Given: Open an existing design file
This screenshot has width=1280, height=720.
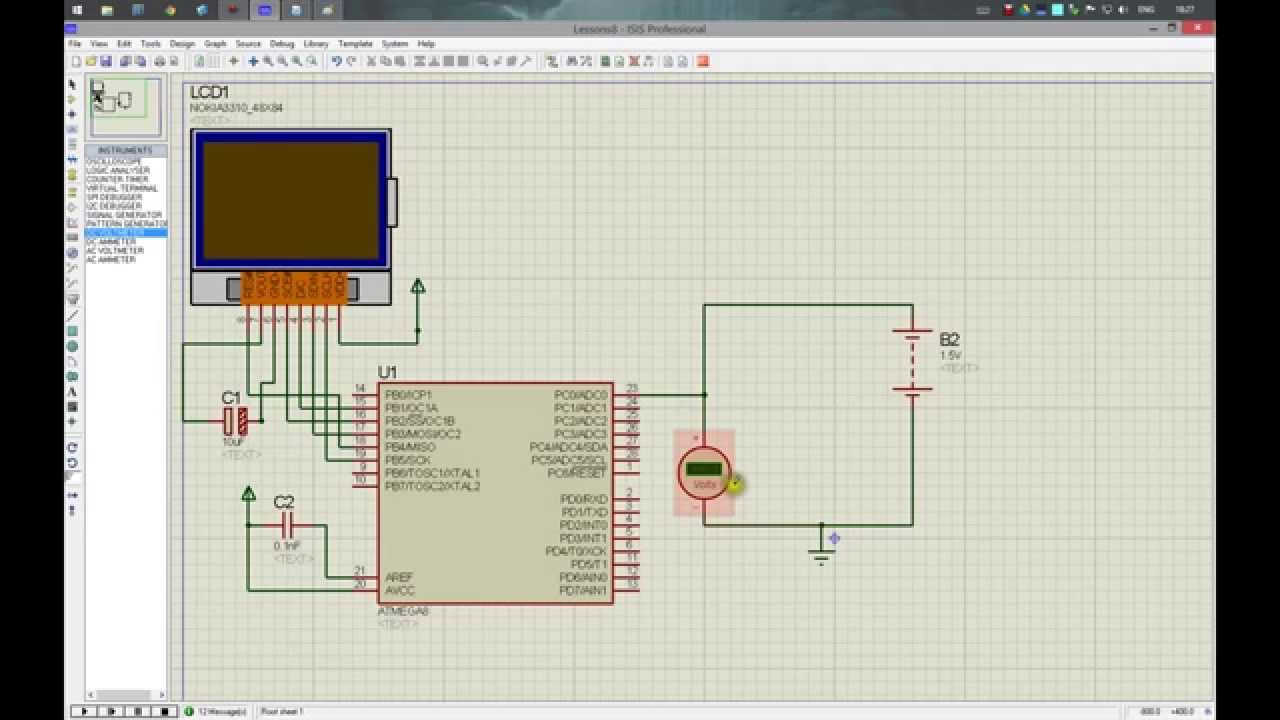Looking at the screenshot, I should 90,61.
